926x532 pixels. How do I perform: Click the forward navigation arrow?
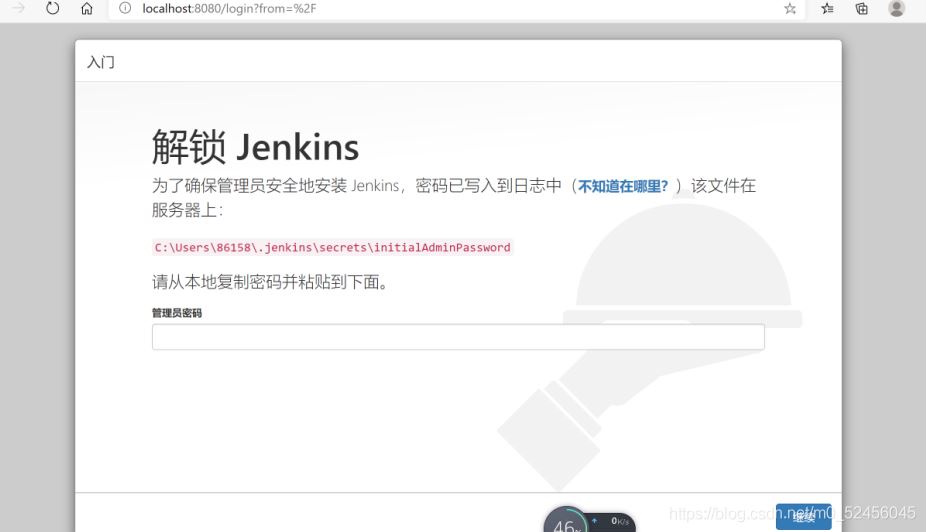[x=19, y=8]
